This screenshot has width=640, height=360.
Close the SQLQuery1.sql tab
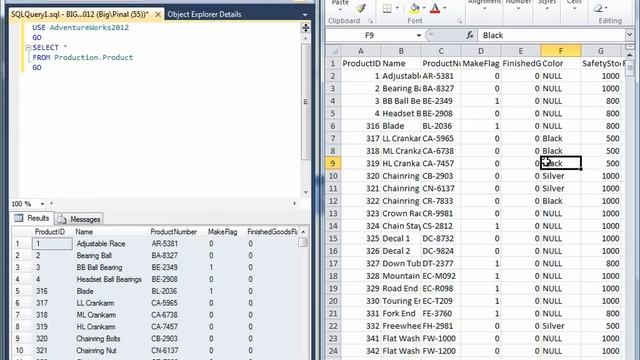158,14
